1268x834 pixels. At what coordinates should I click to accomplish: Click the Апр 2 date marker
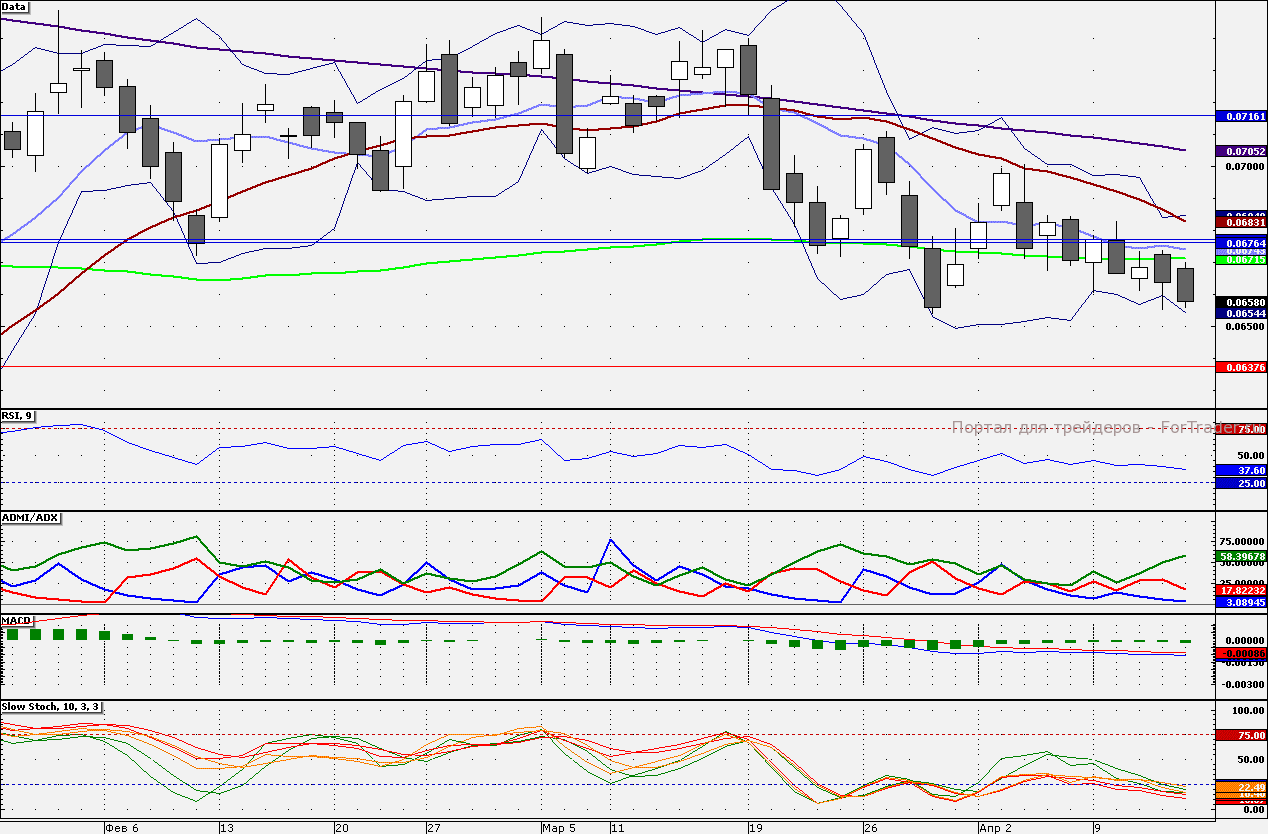tap(995, 828)
